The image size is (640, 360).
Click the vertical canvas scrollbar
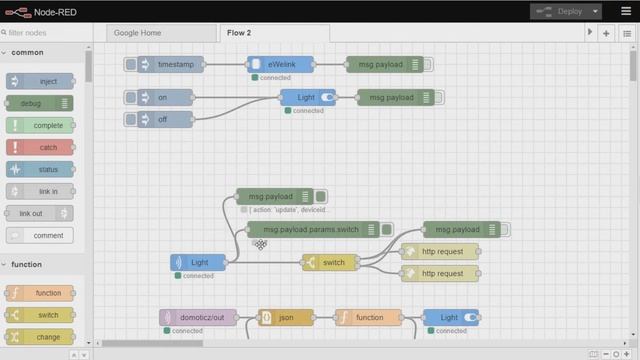(x=633, y=66)
